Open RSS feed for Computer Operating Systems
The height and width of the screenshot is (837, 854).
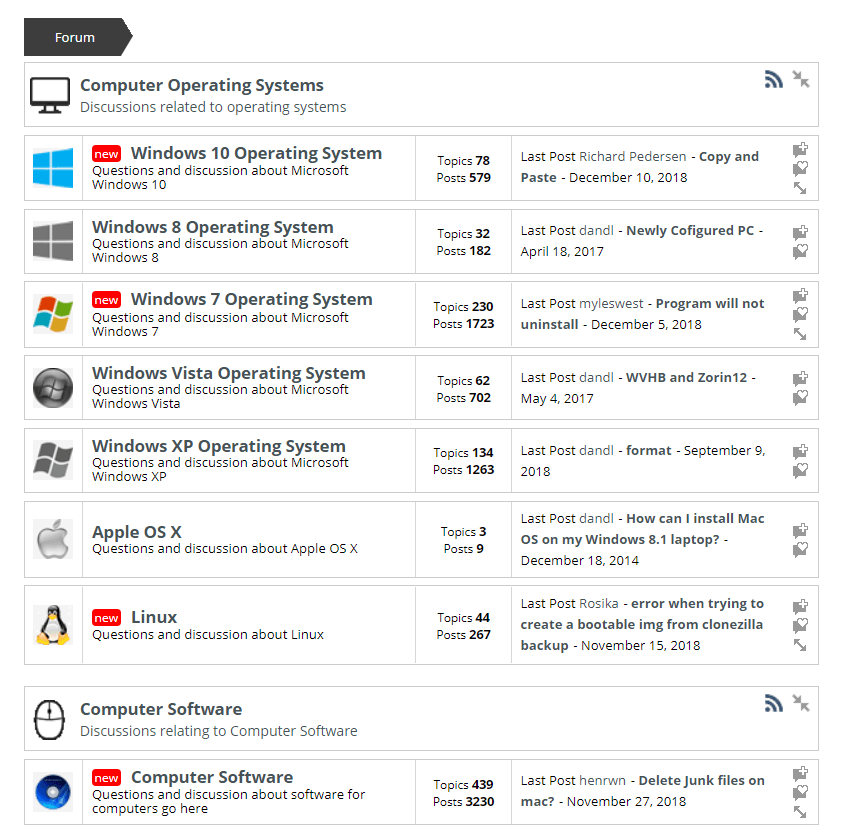[x=773, y=80]
